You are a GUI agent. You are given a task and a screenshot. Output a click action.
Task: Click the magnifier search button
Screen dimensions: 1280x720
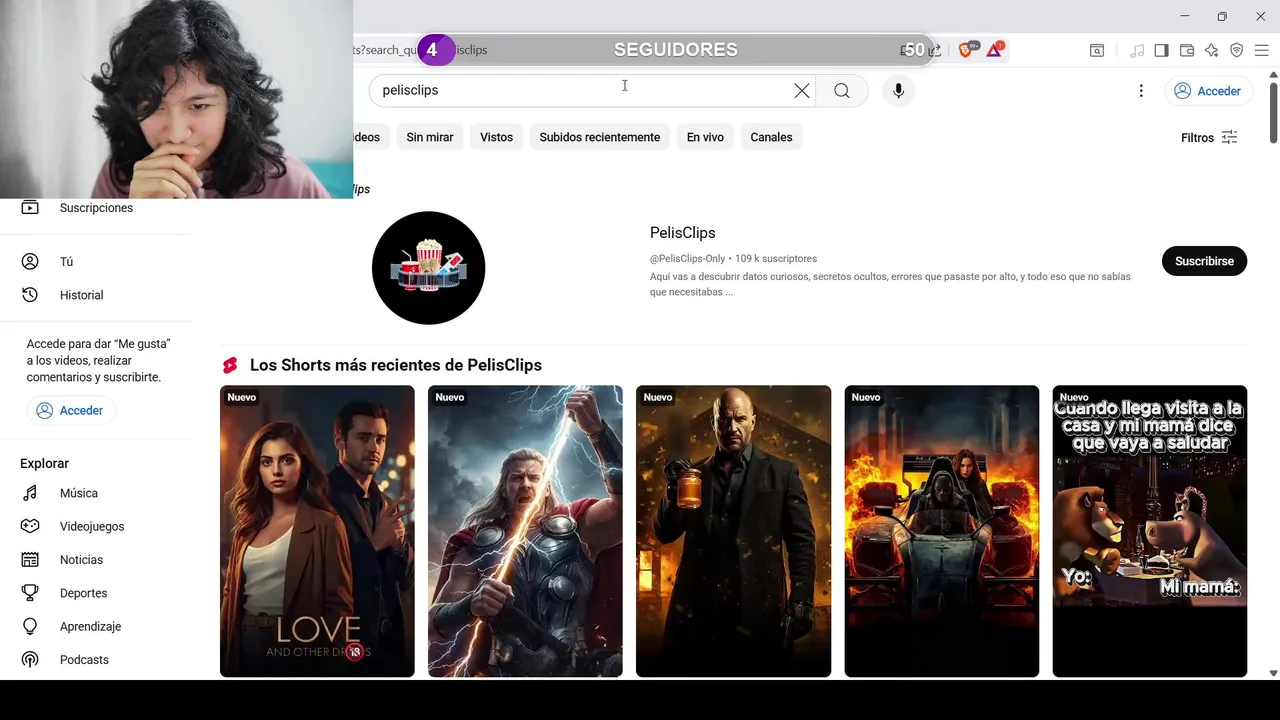click(x=842, y=90)
